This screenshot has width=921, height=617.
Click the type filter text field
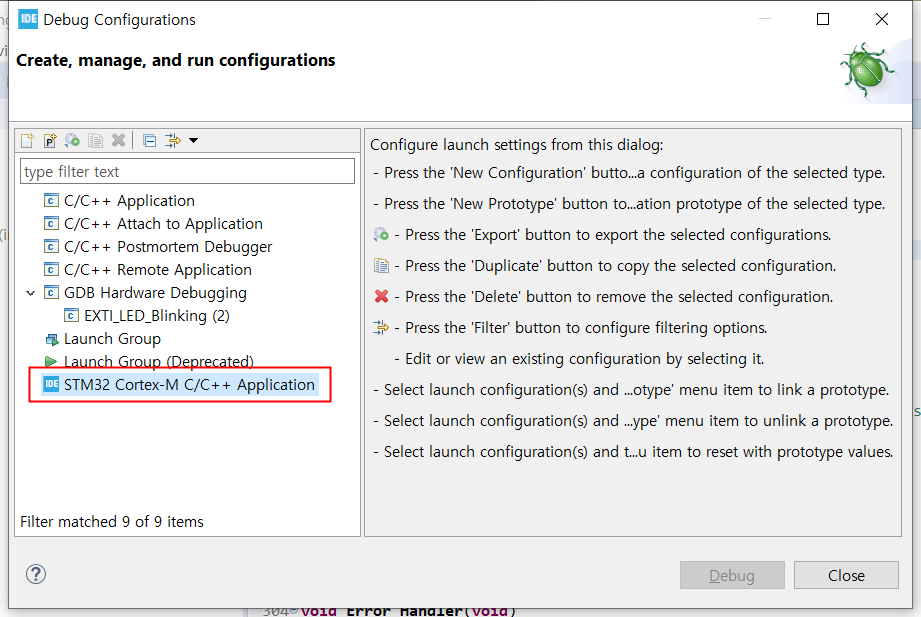187,172
